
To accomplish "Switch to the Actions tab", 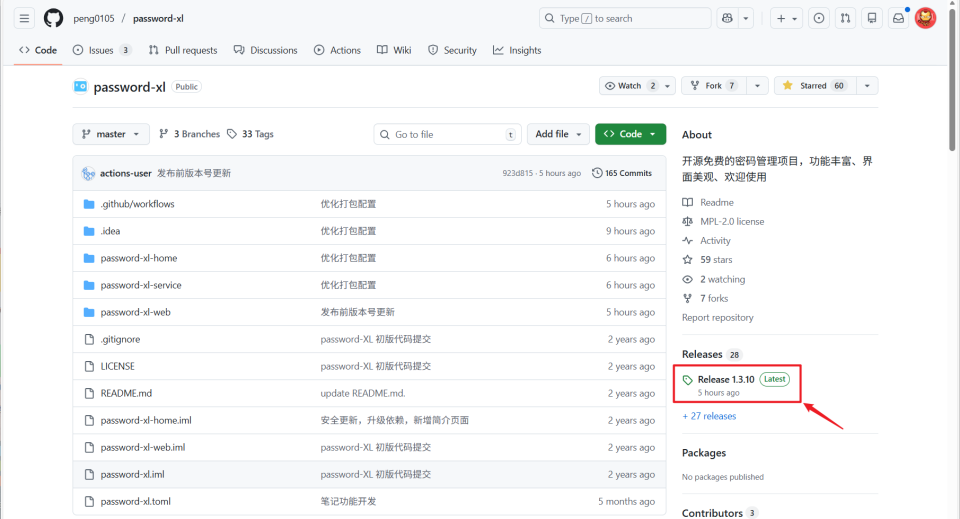I will (x=337, y=50).
